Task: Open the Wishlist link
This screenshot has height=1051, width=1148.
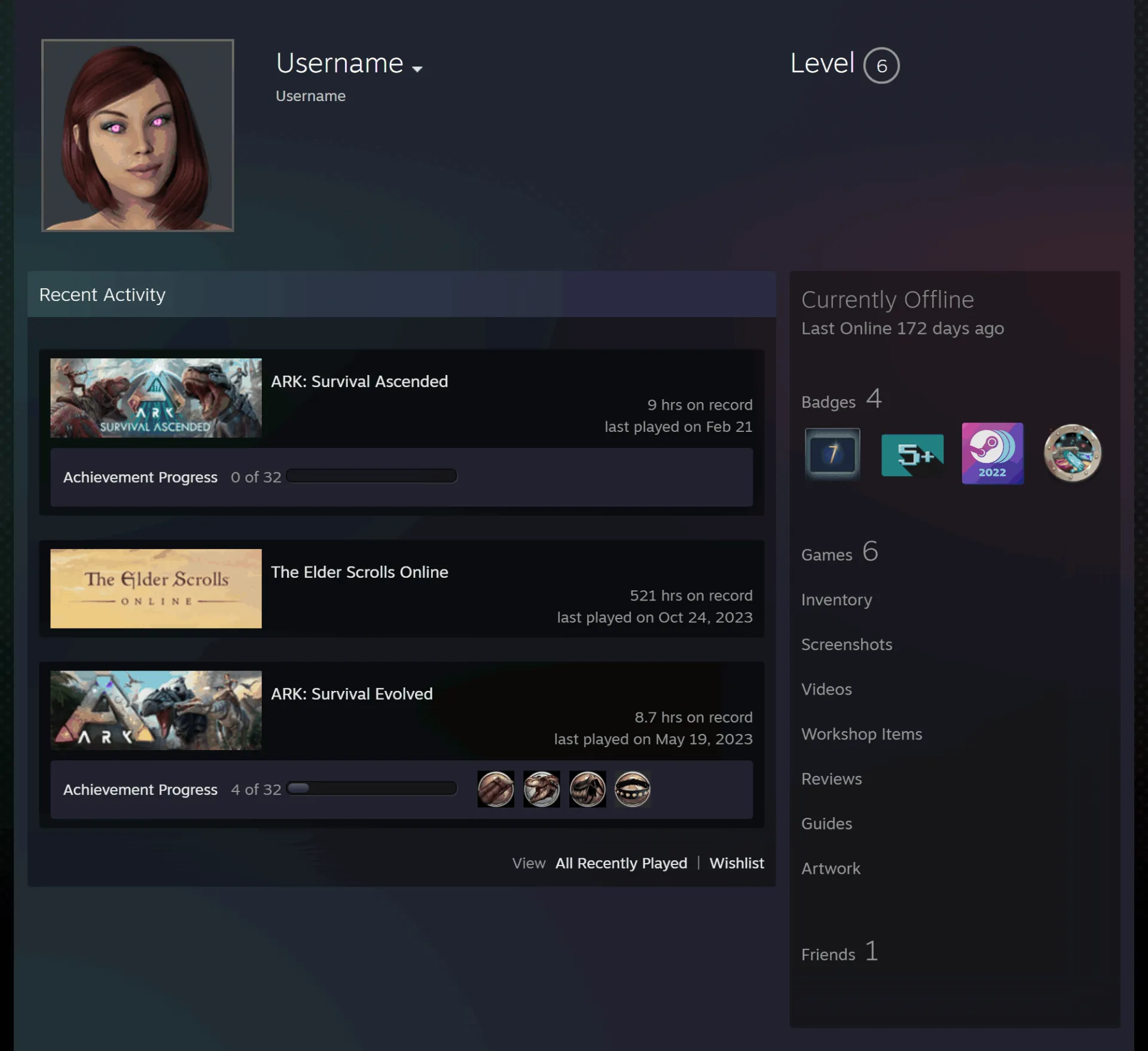Action: tap(737, 863)
